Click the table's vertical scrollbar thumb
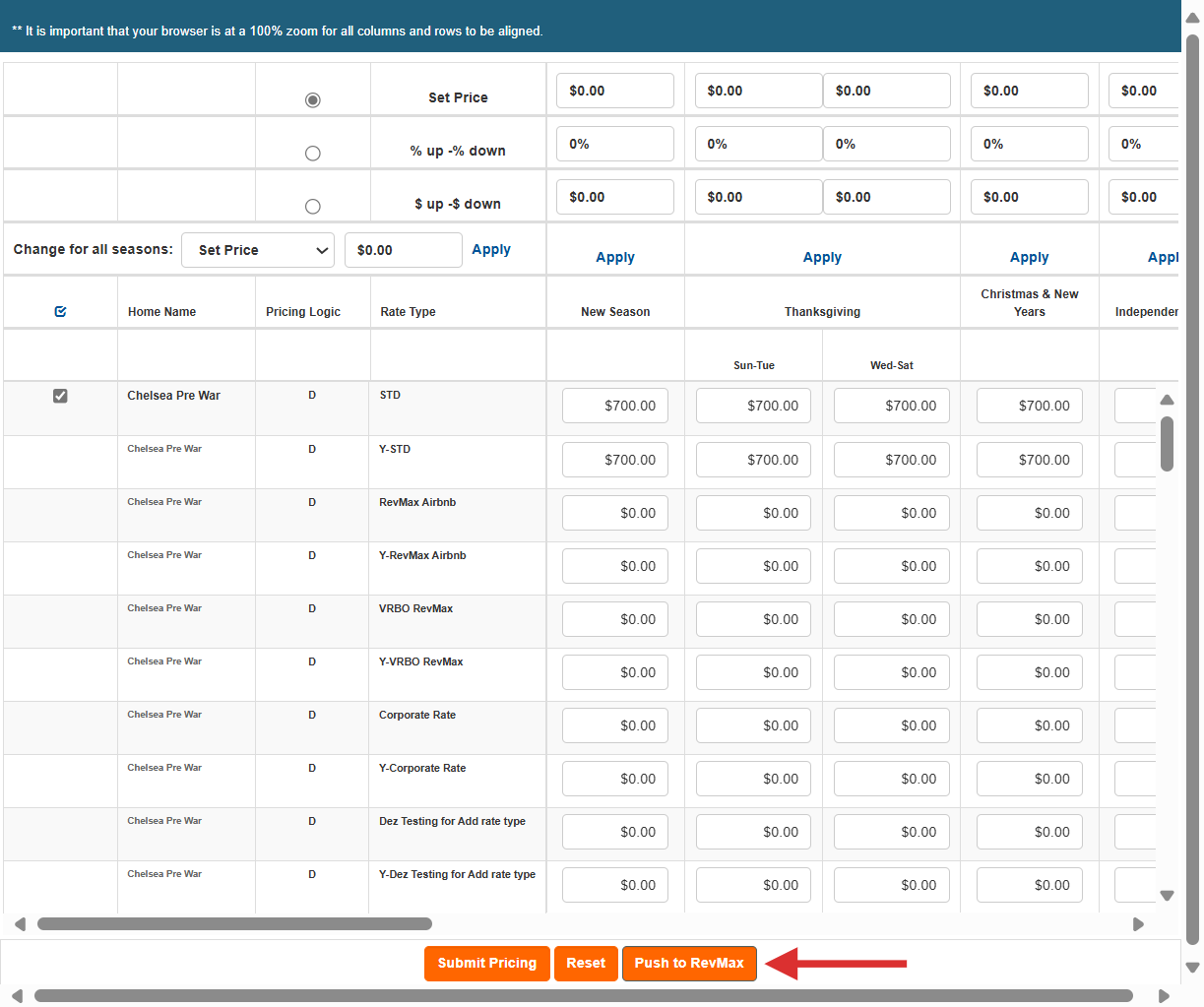Image resolution: width=1204 pixels, height=1007 pixels. tap(1168, 444)
